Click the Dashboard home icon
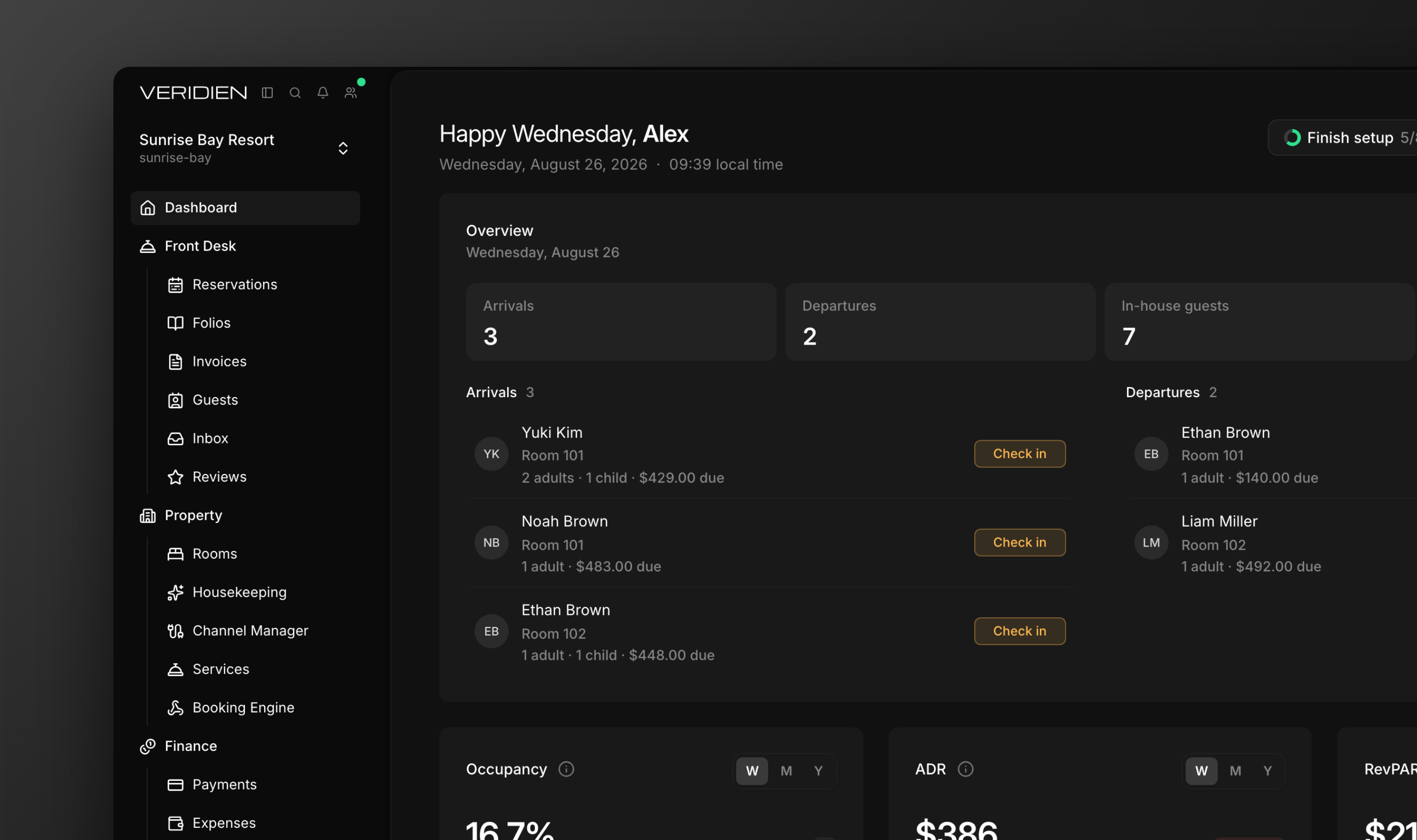 (x=148, y=208)
